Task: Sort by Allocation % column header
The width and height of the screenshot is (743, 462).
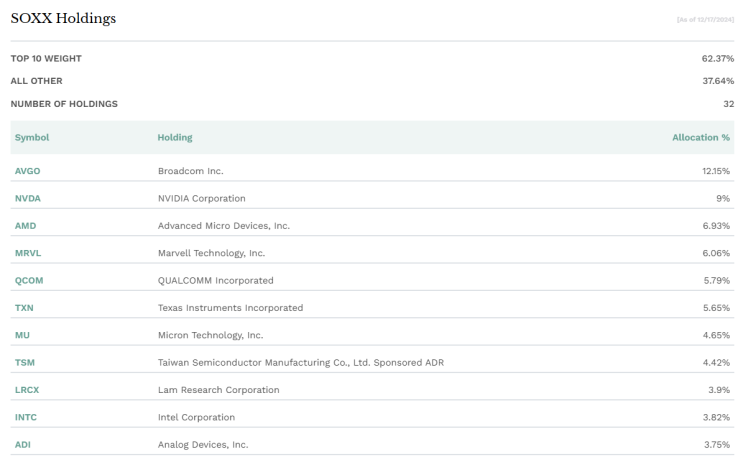Action: pos(701,137)
